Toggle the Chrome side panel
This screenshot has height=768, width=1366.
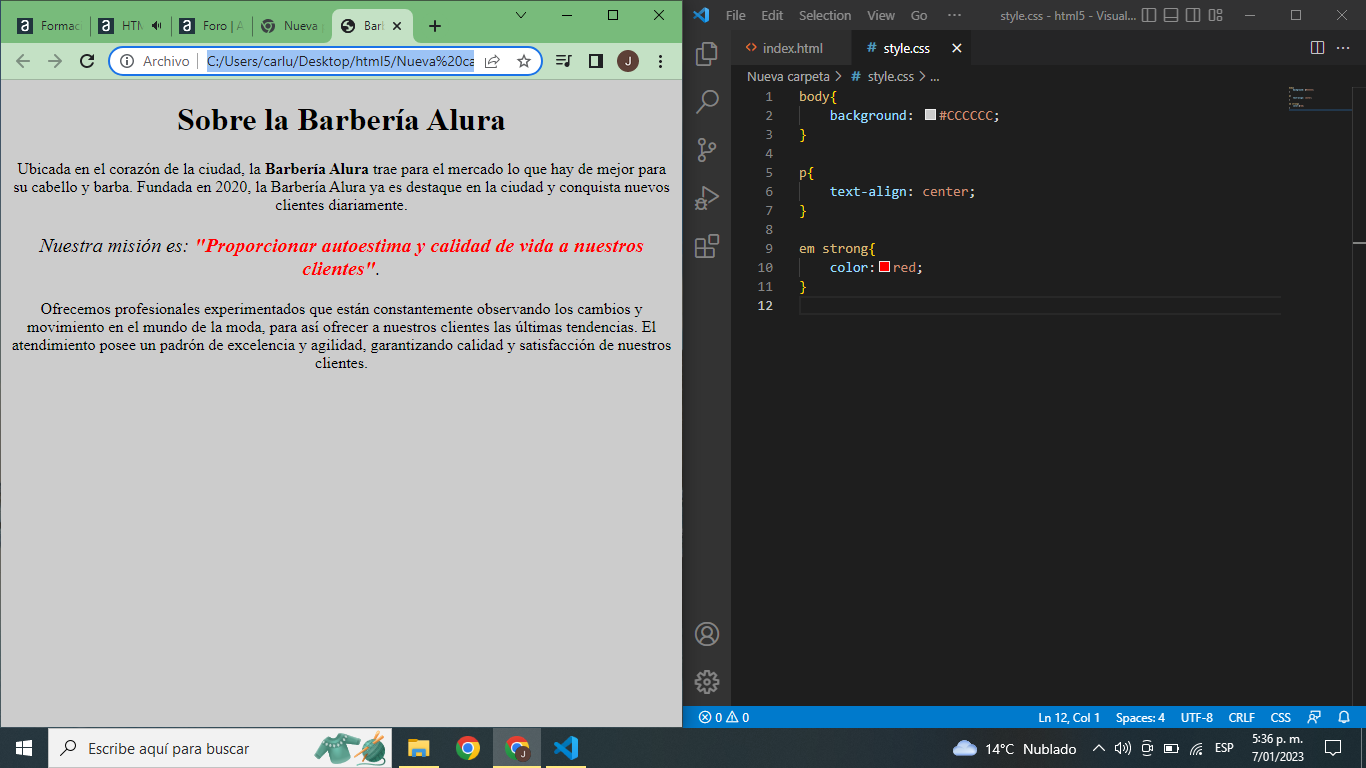[595, 61]
